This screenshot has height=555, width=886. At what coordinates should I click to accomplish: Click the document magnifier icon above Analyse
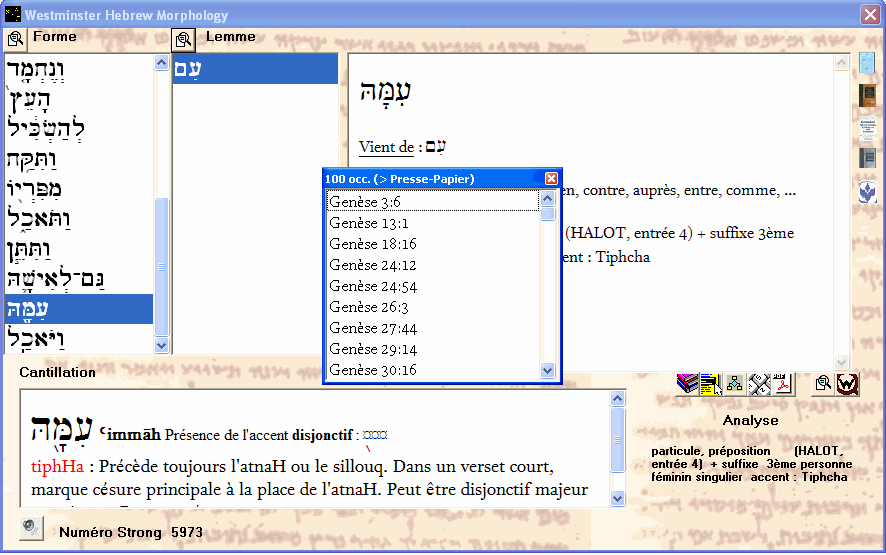[x=823, y=384]
